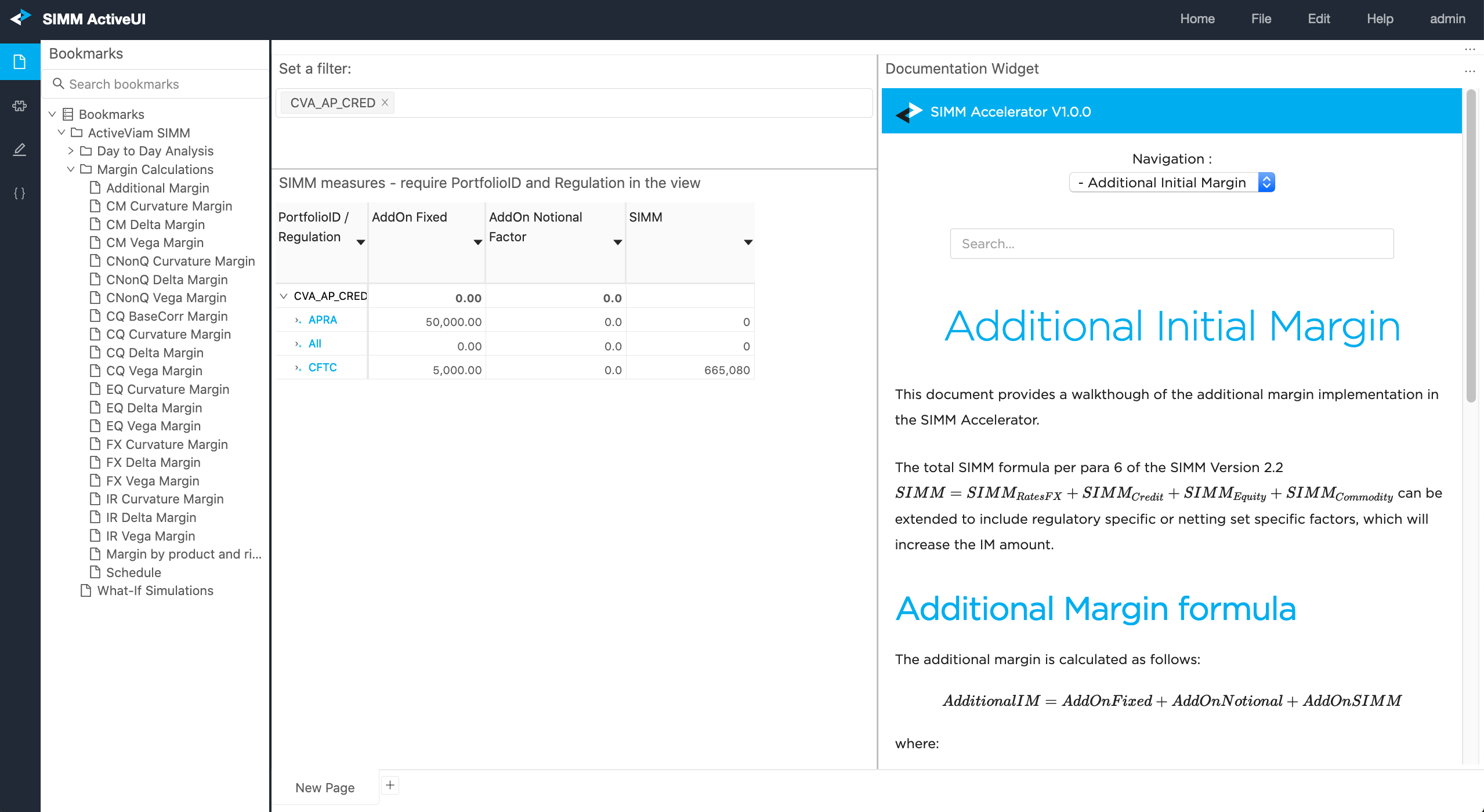Open the CNonQ Vega Margin bookmark
The height and width of the screenshot is (812, 1484).
coord(166,298)
